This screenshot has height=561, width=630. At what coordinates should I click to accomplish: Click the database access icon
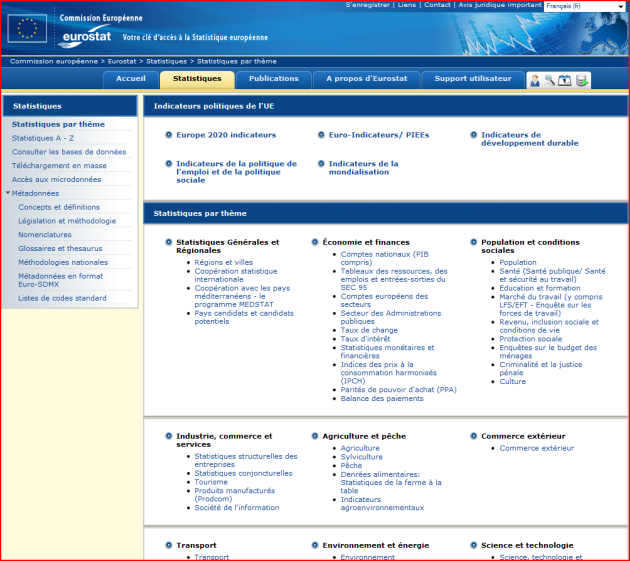(582, 80)
